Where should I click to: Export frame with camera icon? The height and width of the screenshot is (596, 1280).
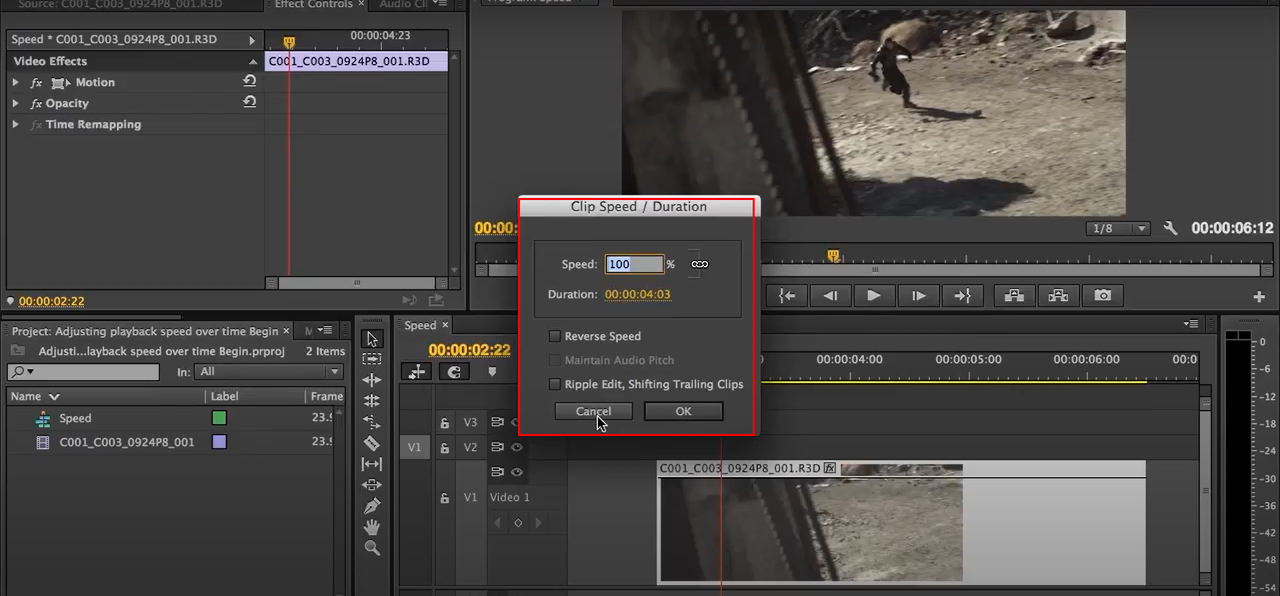pos(1102,295)
